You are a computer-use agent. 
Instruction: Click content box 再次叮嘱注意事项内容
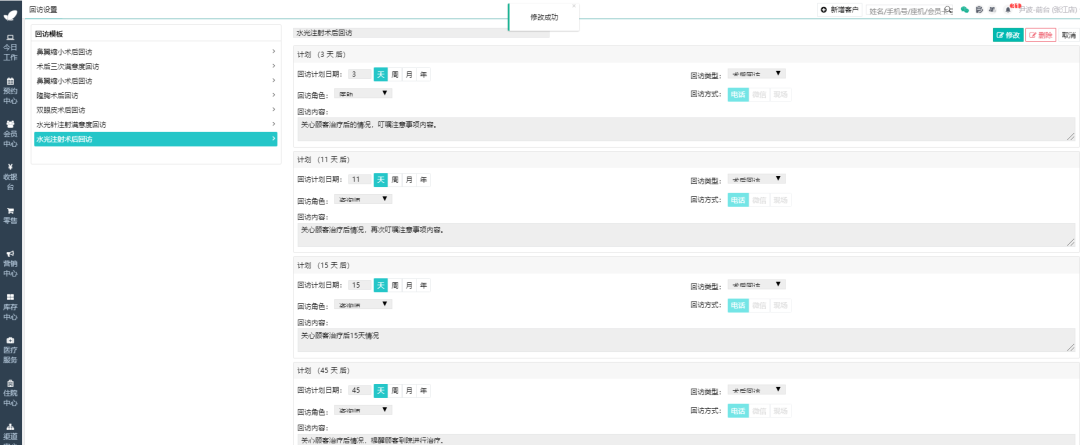(685, 234)
